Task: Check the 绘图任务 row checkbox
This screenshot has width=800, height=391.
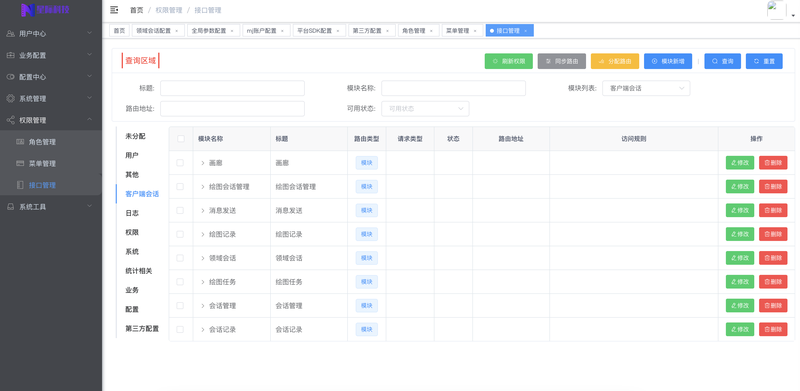Action: [x=180, y=282]
